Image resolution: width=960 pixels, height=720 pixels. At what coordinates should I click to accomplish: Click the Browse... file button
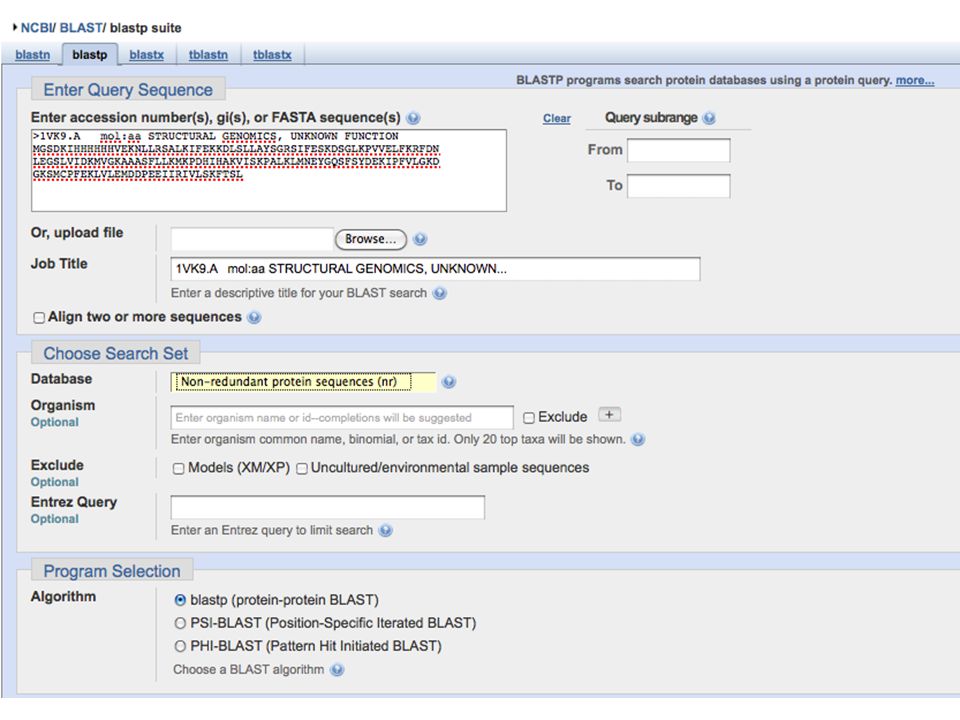pyautogui.click(x=370, y=239)
